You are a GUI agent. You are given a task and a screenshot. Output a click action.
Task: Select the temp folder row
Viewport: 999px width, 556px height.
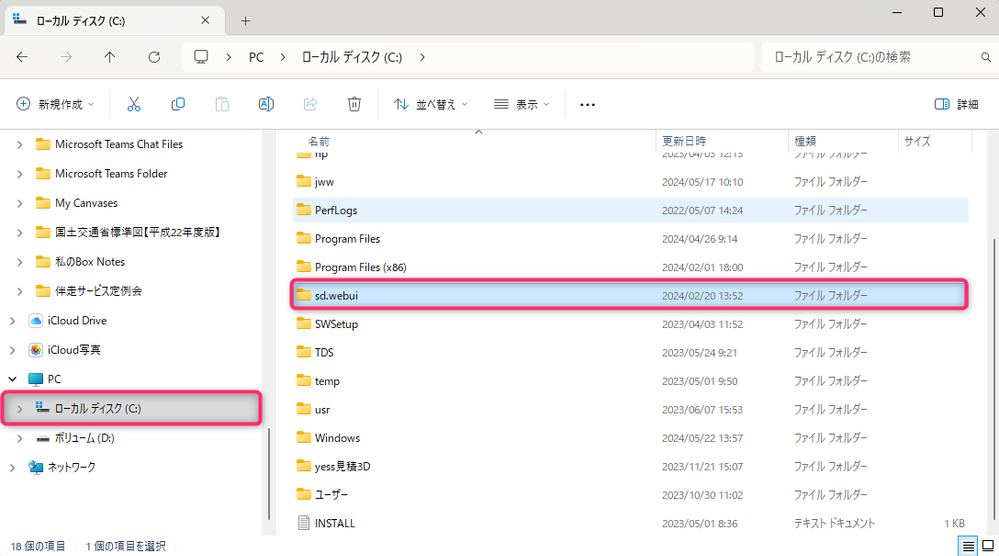631,381
